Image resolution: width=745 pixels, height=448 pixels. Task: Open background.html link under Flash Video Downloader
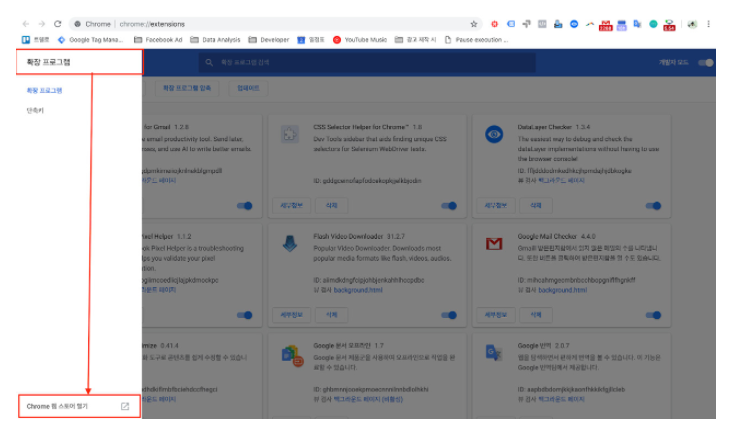click(x=358, y=290)
